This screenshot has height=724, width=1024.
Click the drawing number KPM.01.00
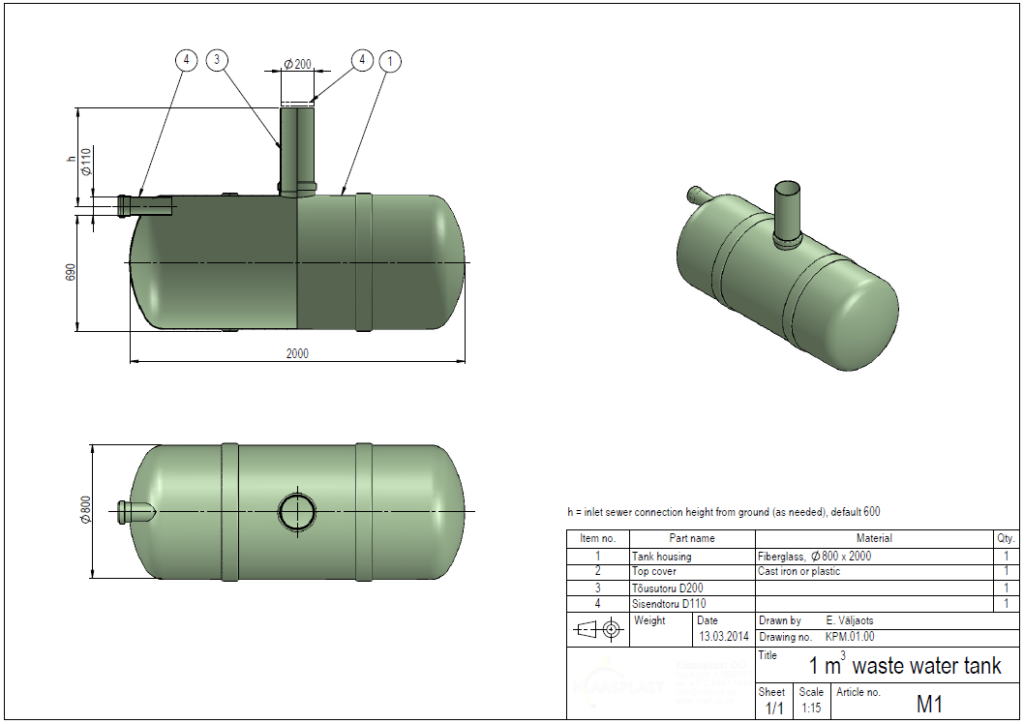[x=850, y=636]
